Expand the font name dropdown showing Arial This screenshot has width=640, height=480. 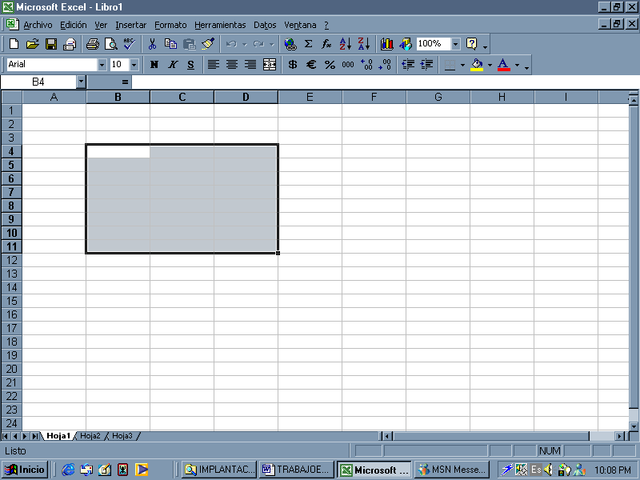click(102, 64)
